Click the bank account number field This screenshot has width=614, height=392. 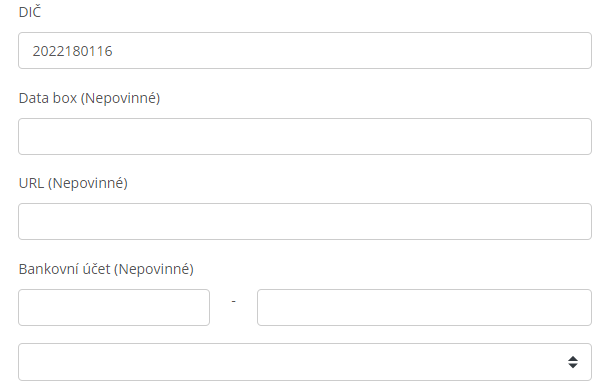[424, 308]
